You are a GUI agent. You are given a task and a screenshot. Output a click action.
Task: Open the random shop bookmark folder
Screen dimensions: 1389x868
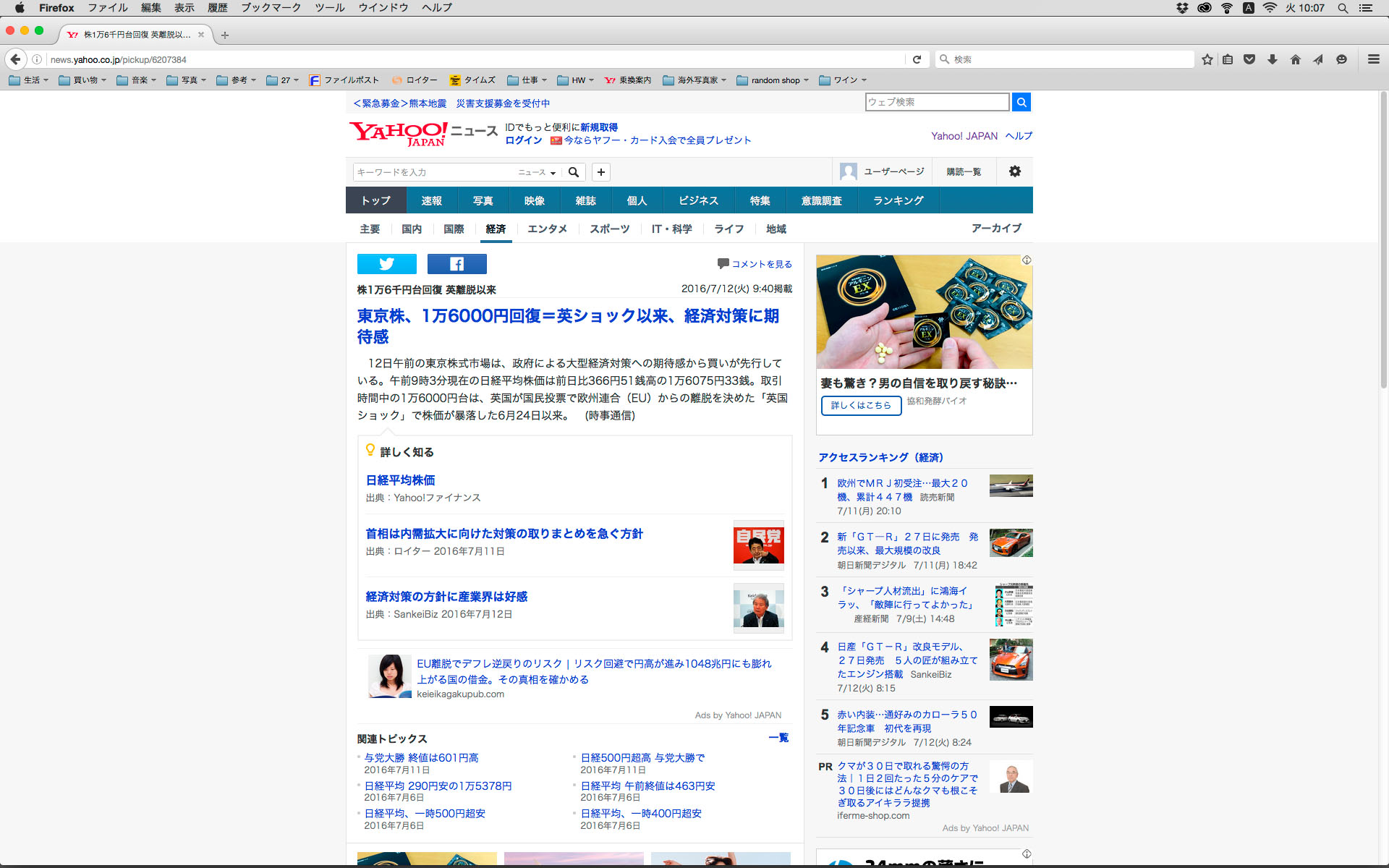(x=773, y=80)
